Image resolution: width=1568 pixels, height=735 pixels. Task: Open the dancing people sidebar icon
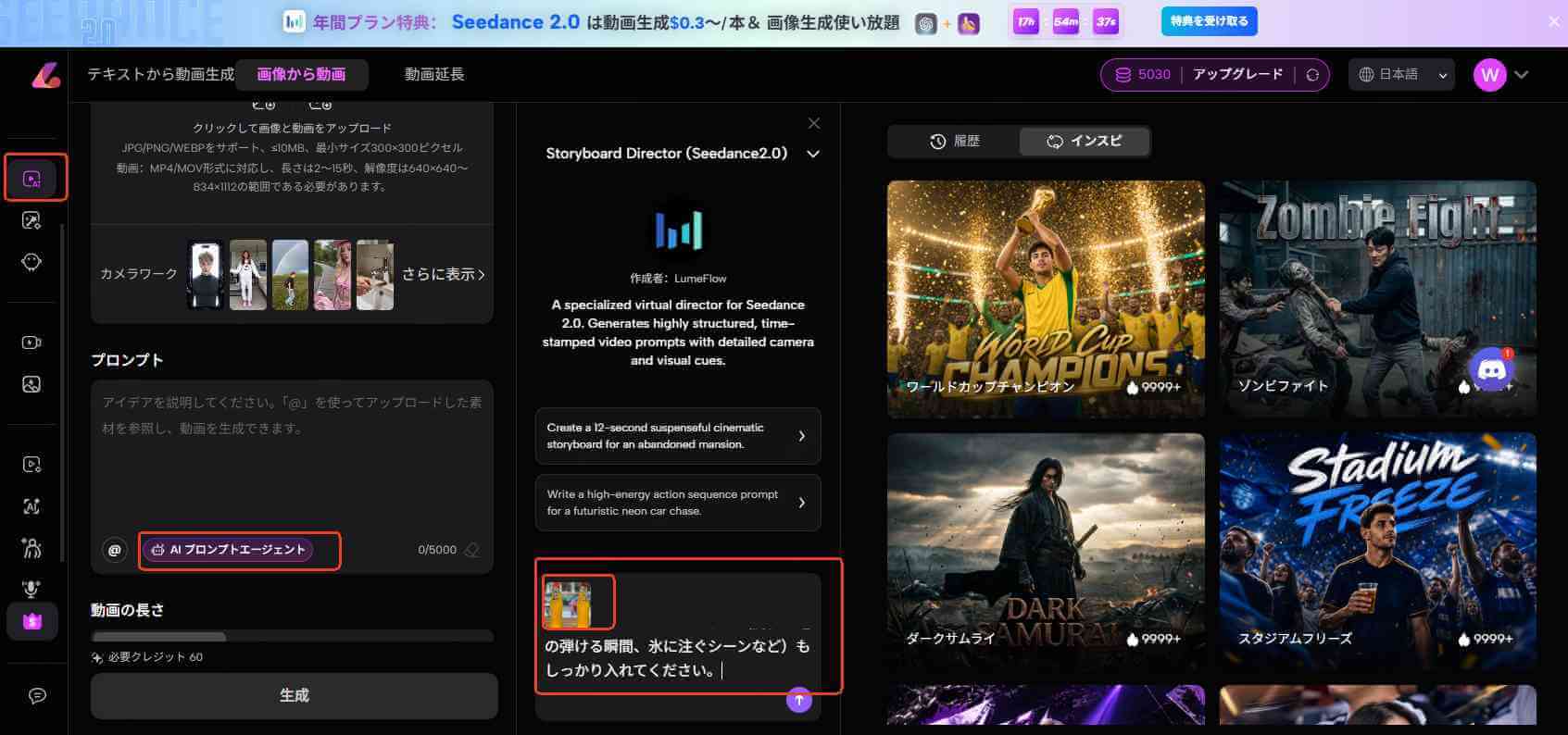coord(31,547)
